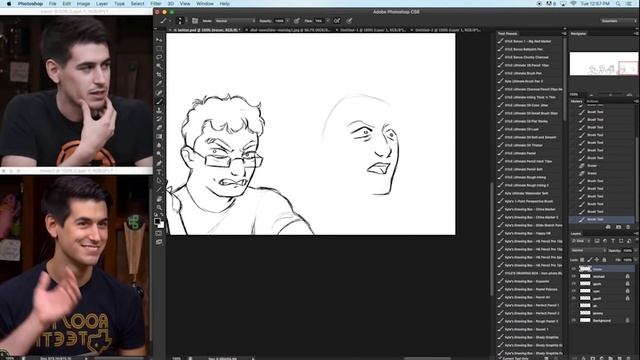Open the Window menu
640x360 pixels.
tap(205, 4)
